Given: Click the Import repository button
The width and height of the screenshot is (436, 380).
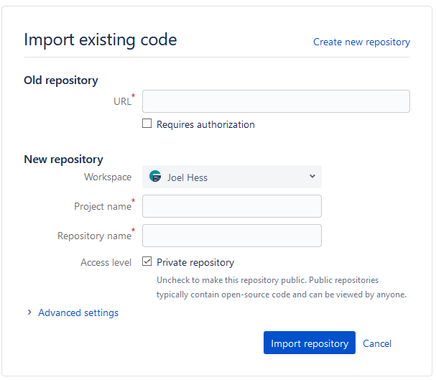Looking at the screenshot, I should coord(309,343).
